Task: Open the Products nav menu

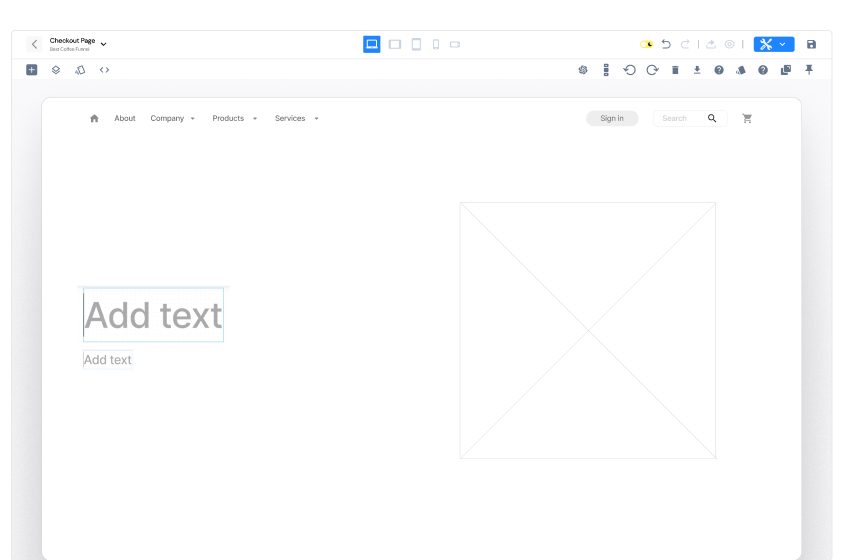Action: coord(228,118)
